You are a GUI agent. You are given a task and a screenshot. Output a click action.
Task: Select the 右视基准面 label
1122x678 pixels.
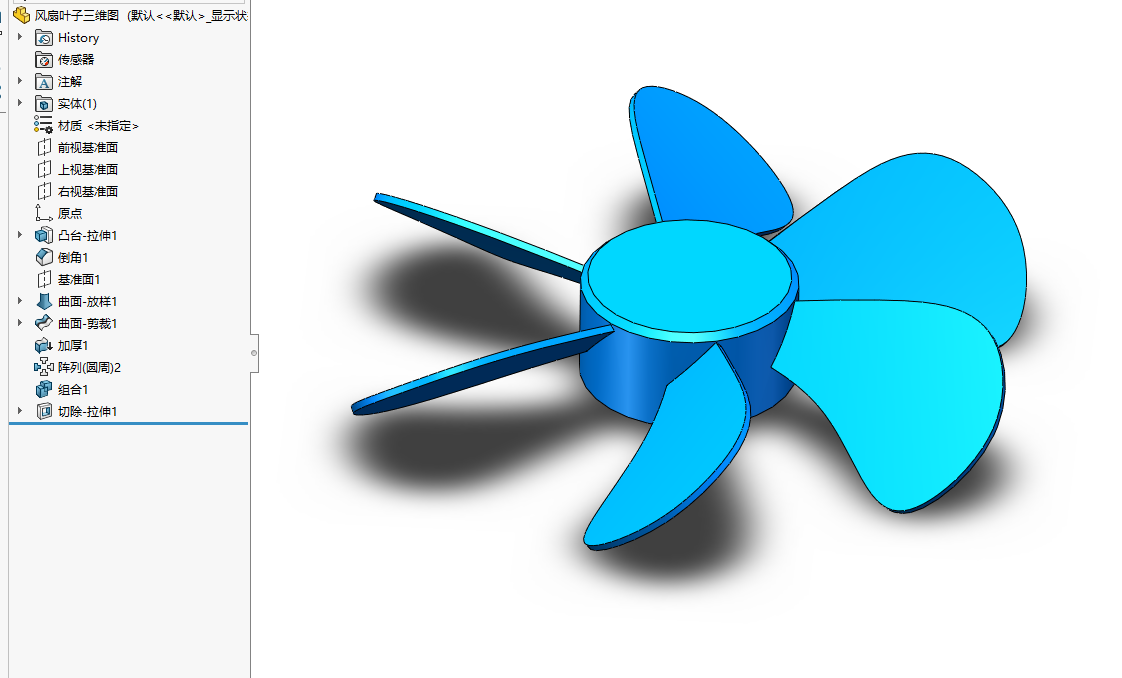(88, 192)
